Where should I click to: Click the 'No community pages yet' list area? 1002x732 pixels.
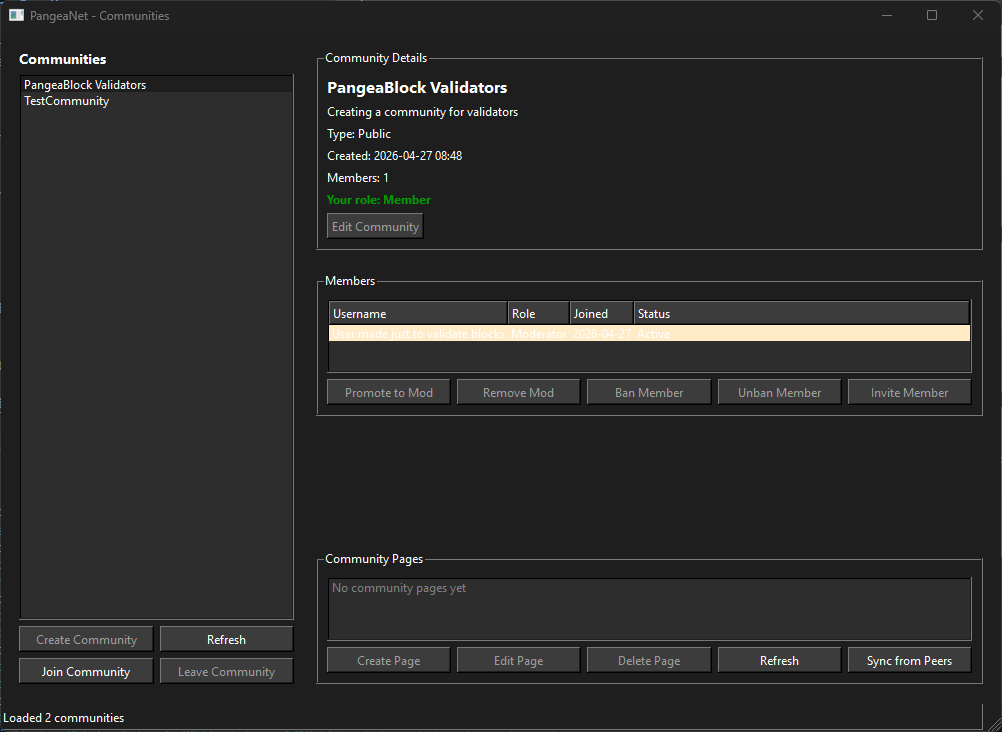pyautogui.click(x=649, y=609)
